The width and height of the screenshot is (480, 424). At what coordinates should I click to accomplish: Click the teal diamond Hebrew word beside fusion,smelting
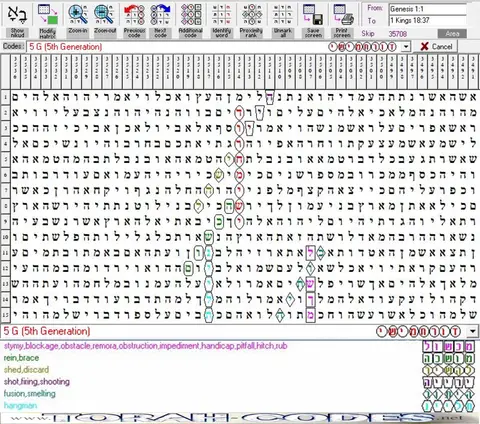(448, 394)
